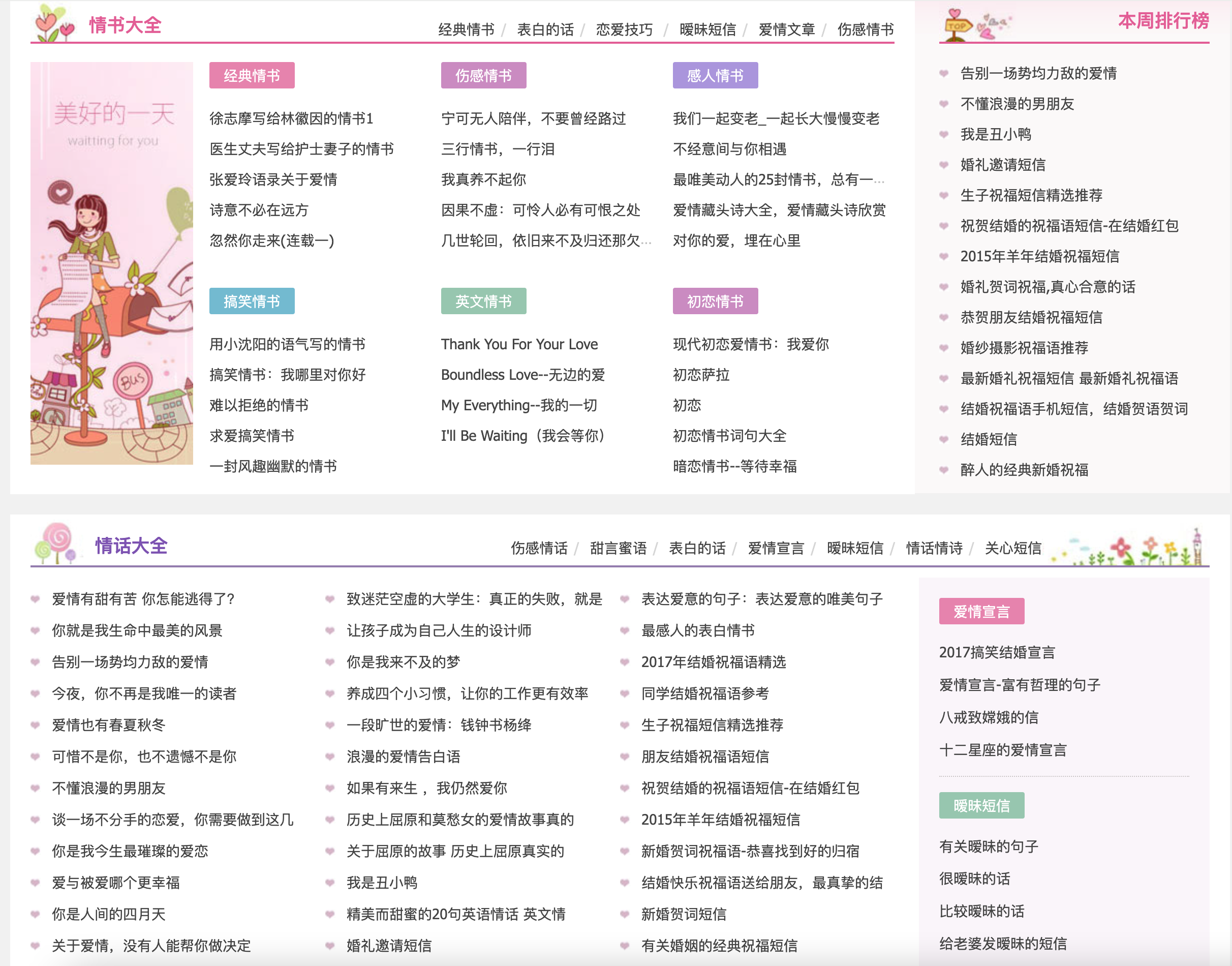Open 暗恋情书--等待幸福 article
The width and height of the screenshot is (1232, 966).
(734, 467)
